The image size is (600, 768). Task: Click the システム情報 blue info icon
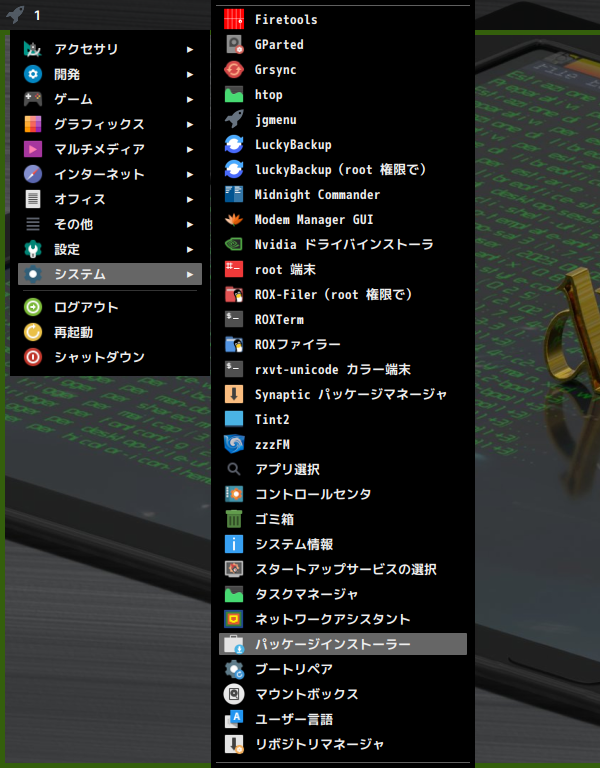(x=234, y=544)
